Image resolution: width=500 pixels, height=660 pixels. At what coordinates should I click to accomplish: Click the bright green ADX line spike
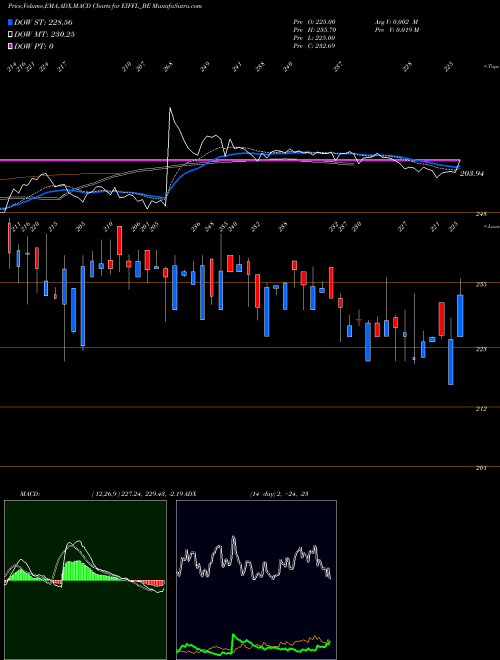point(233,635)
